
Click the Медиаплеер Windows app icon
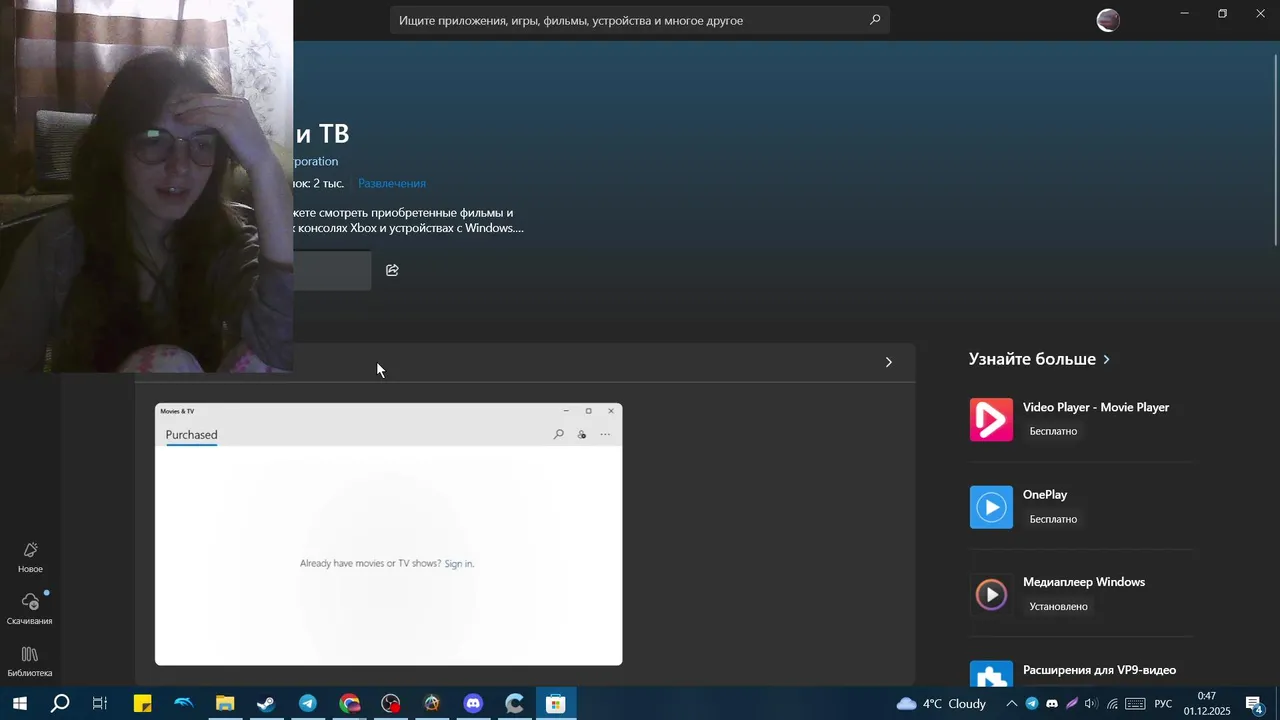coord(991,595)
